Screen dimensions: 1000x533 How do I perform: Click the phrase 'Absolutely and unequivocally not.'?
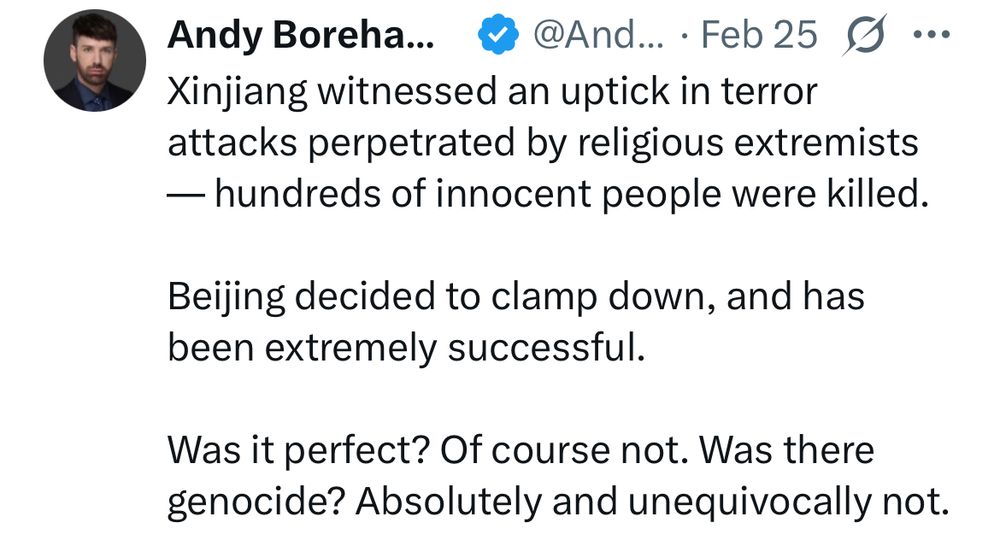click(652, 502)
